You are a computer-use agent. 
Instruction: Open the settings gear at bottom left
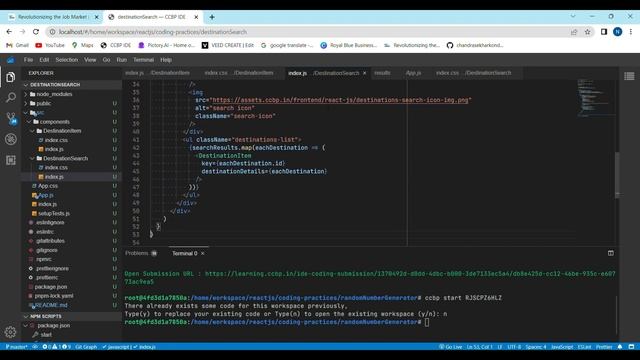(x=11, y=332)
